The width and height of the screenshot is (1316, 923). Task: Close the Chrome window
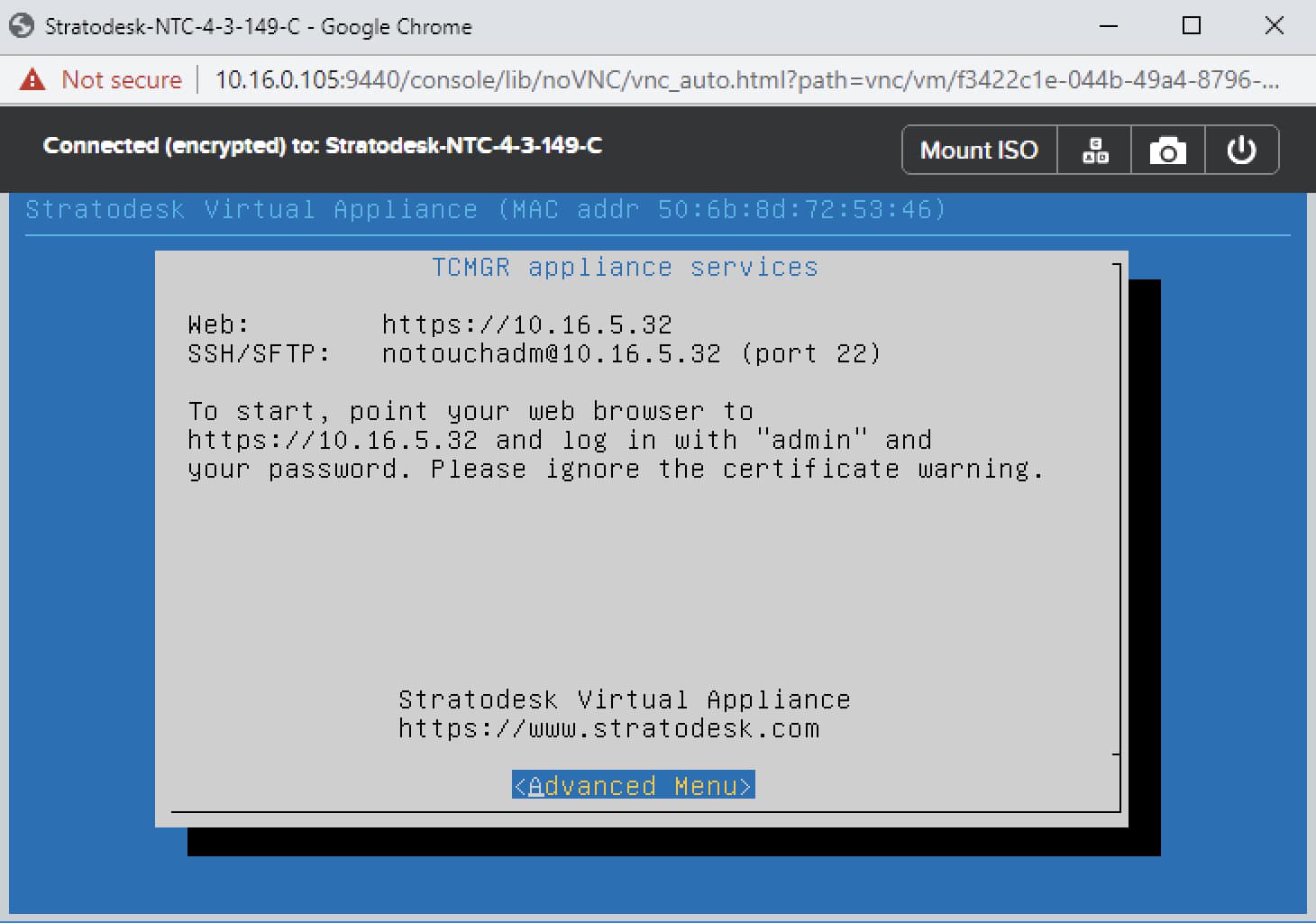pos(1274,26)
